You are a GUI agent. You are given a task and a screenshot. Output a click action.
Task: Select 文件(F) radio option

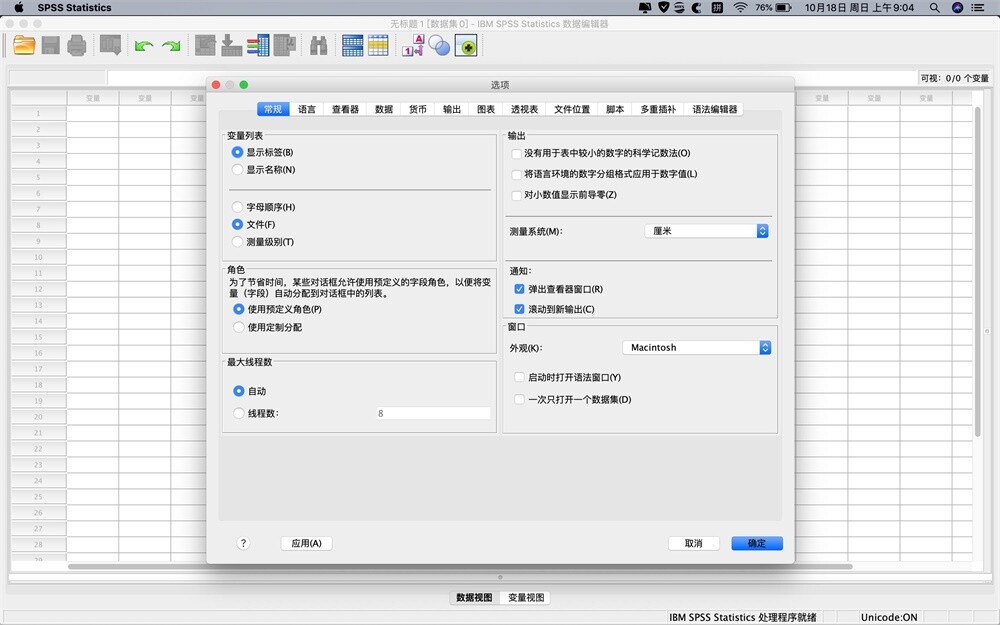click(237, 224)
